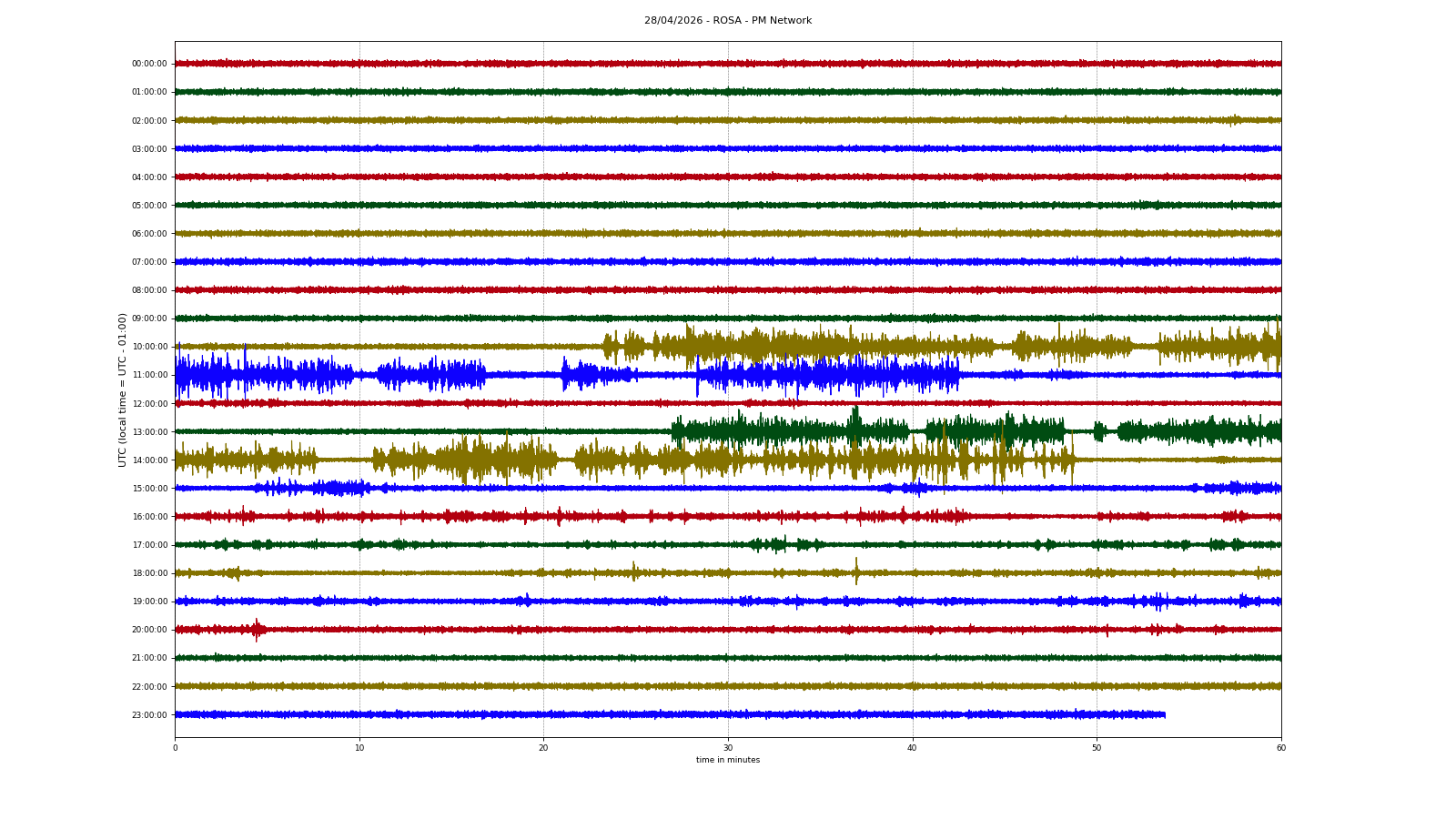
Task: Select the 30 minute tick label
Action: 728,748
